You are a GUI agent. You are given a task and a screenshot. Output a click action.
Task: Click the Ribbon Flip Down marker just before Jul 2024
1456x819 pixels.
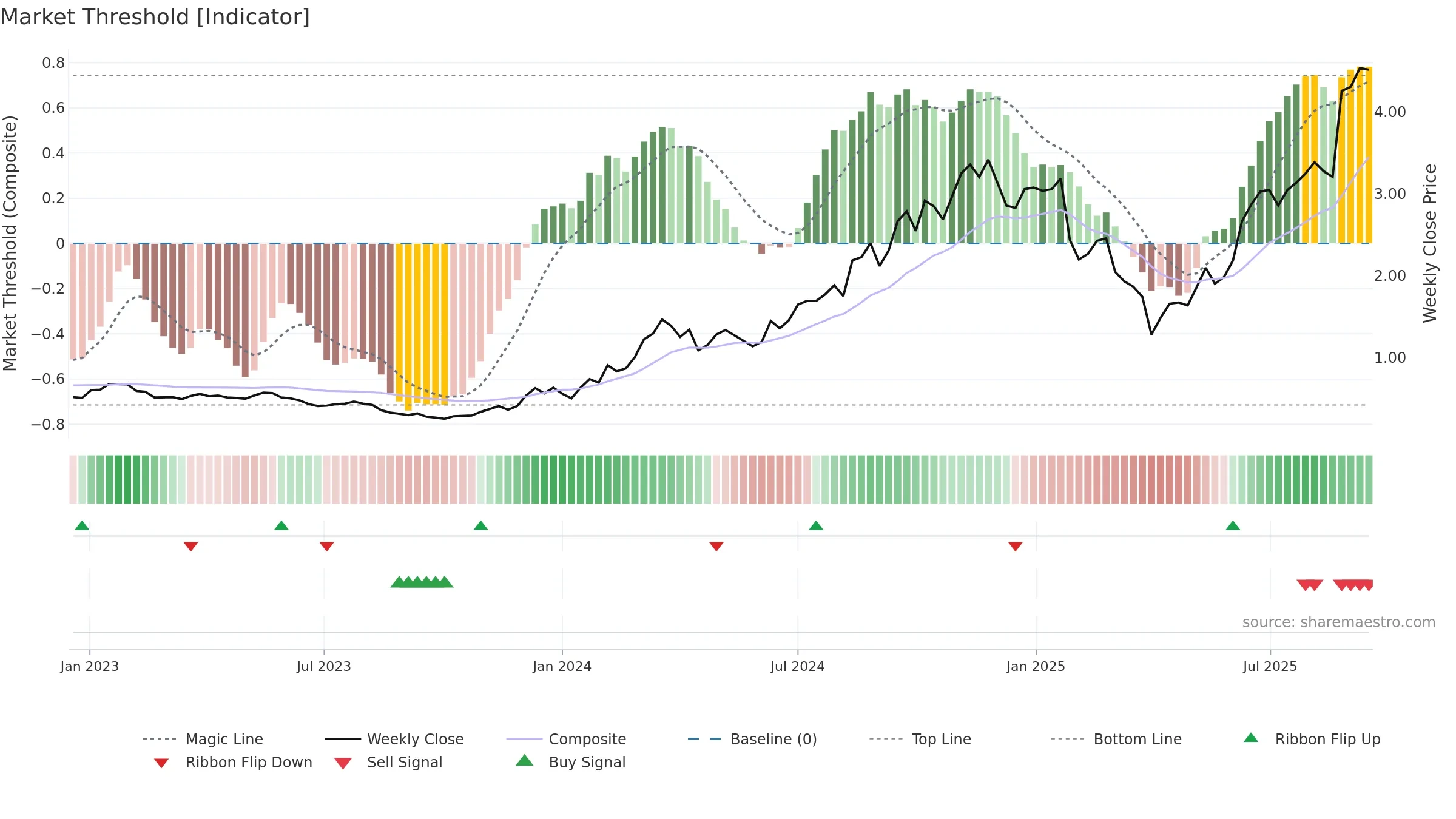[x=716, y=547]
